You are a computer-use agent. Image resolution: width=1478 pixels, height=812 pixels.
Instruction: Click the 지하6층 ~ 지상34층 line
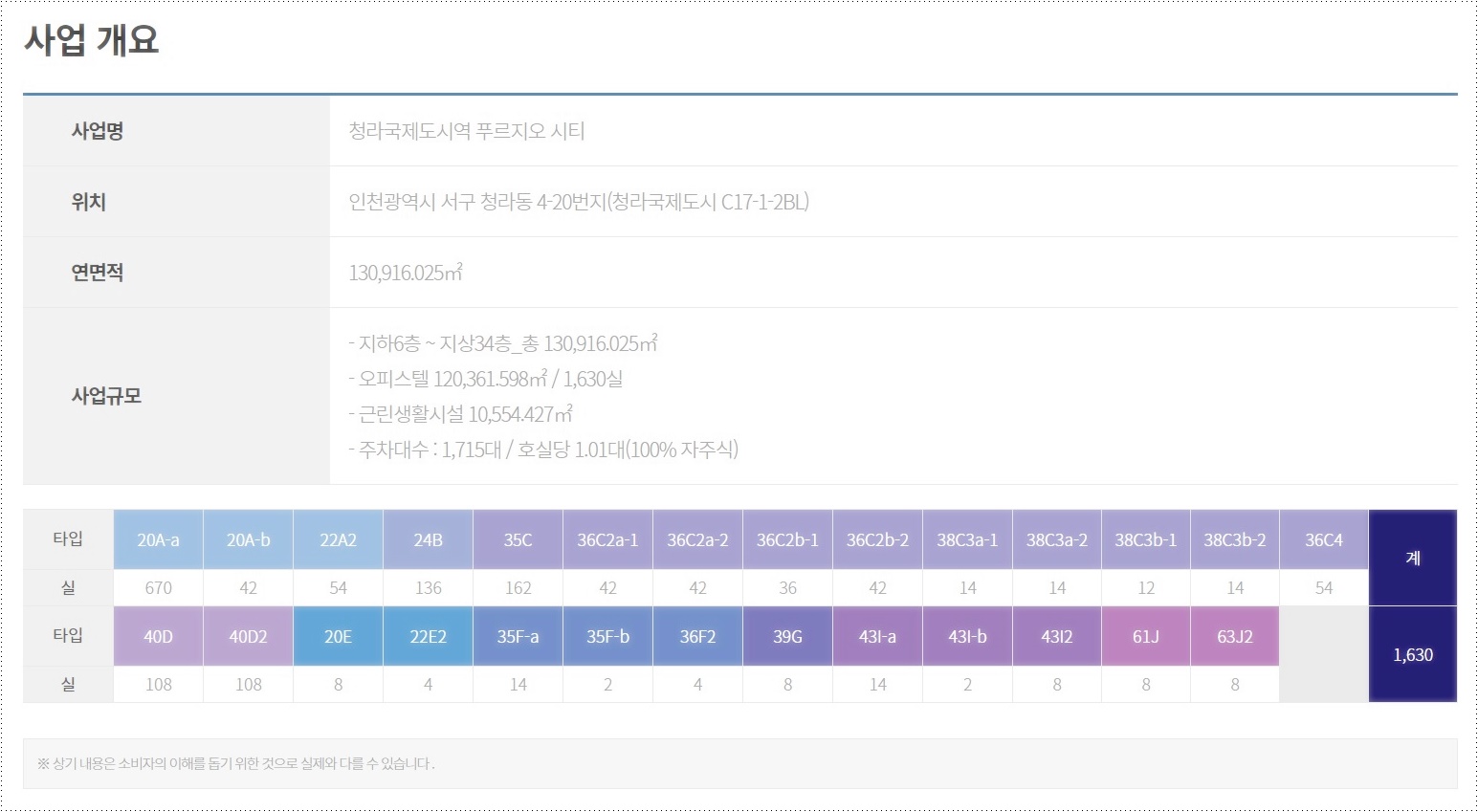point(503,343)
